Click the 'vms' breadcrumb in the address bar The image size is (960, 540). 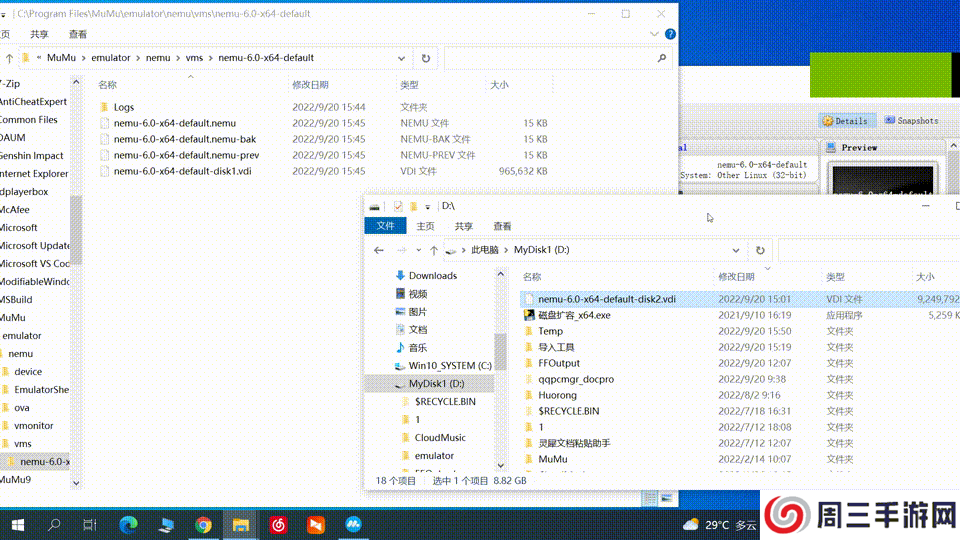[192, 58]
